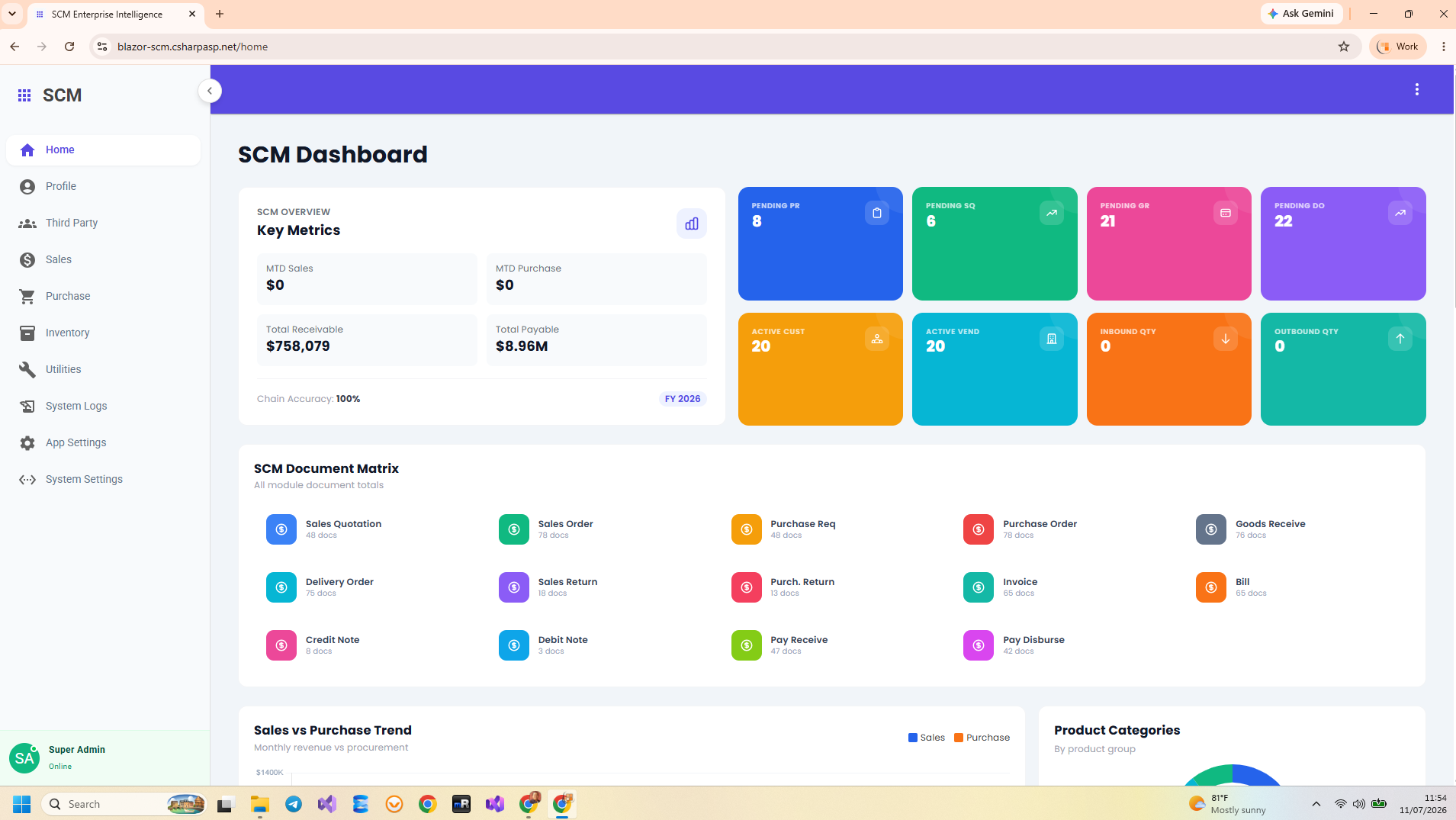The height and width of the screenshot is (820, 1456).
Task: Click the Bill document icon
Action: (x=1210, y=587)
